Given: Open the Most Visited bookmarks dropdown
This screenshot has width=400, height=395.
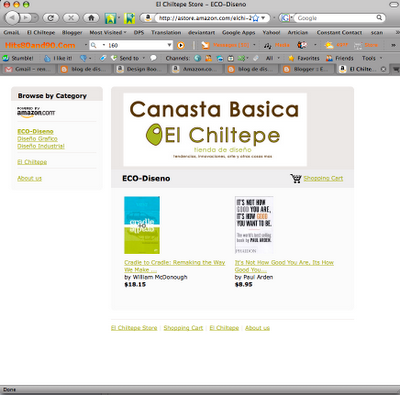Looking at the screenshot, I should pyautogui.click(x=108, y=32).
